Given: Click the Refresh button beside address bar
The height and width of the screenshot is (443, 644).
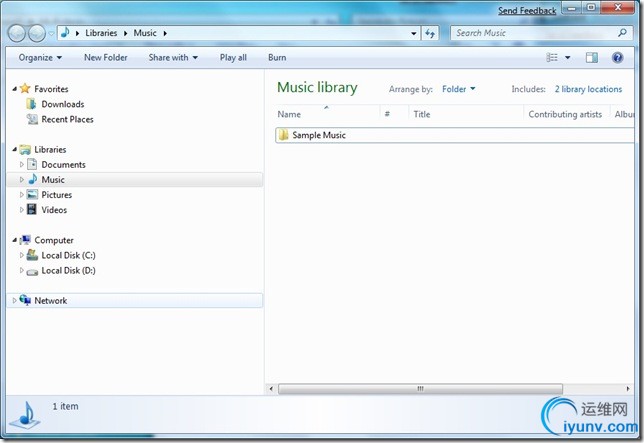Looking at the screenshot, I should pyautogui.click(x=430, y=33).
